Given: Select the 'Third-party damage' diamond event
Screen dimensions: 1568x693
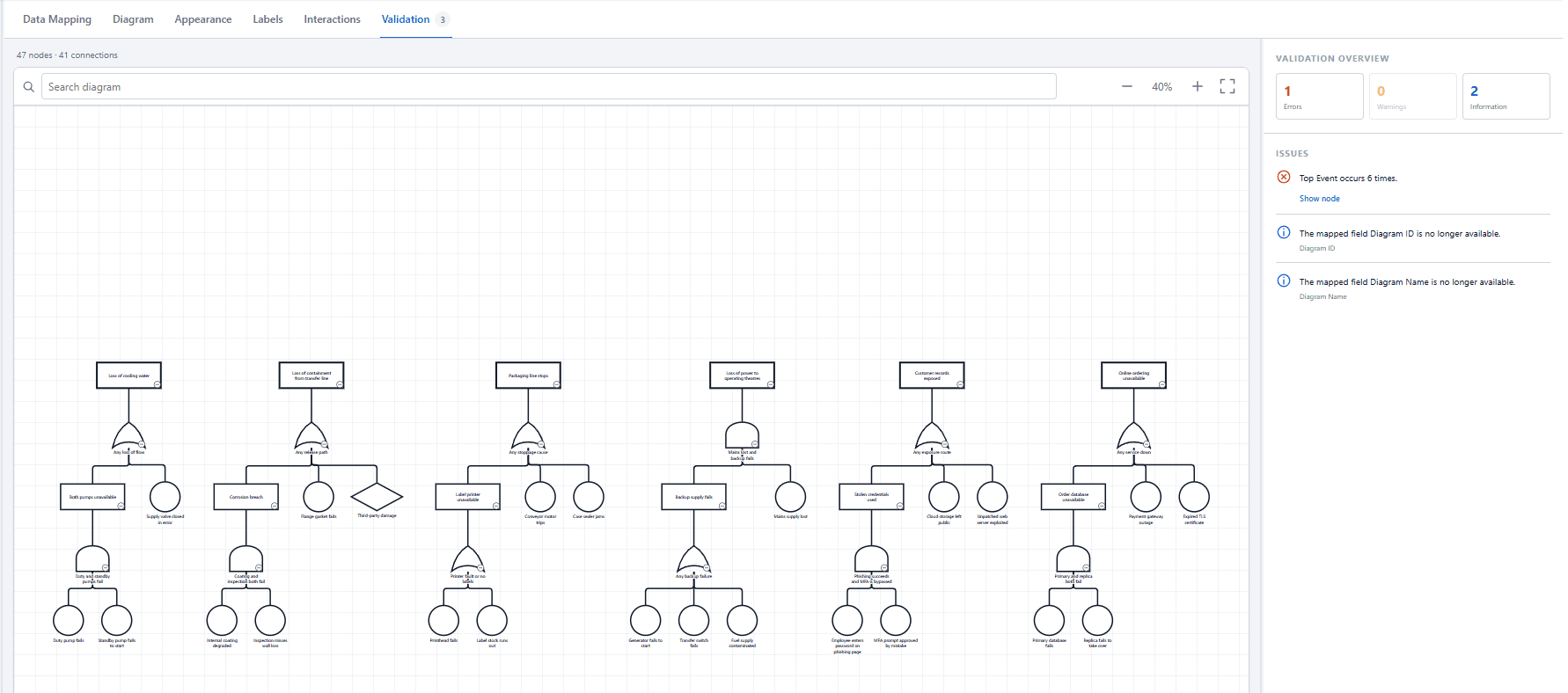Looking at the screenshot, I should (x=377, y=497).
